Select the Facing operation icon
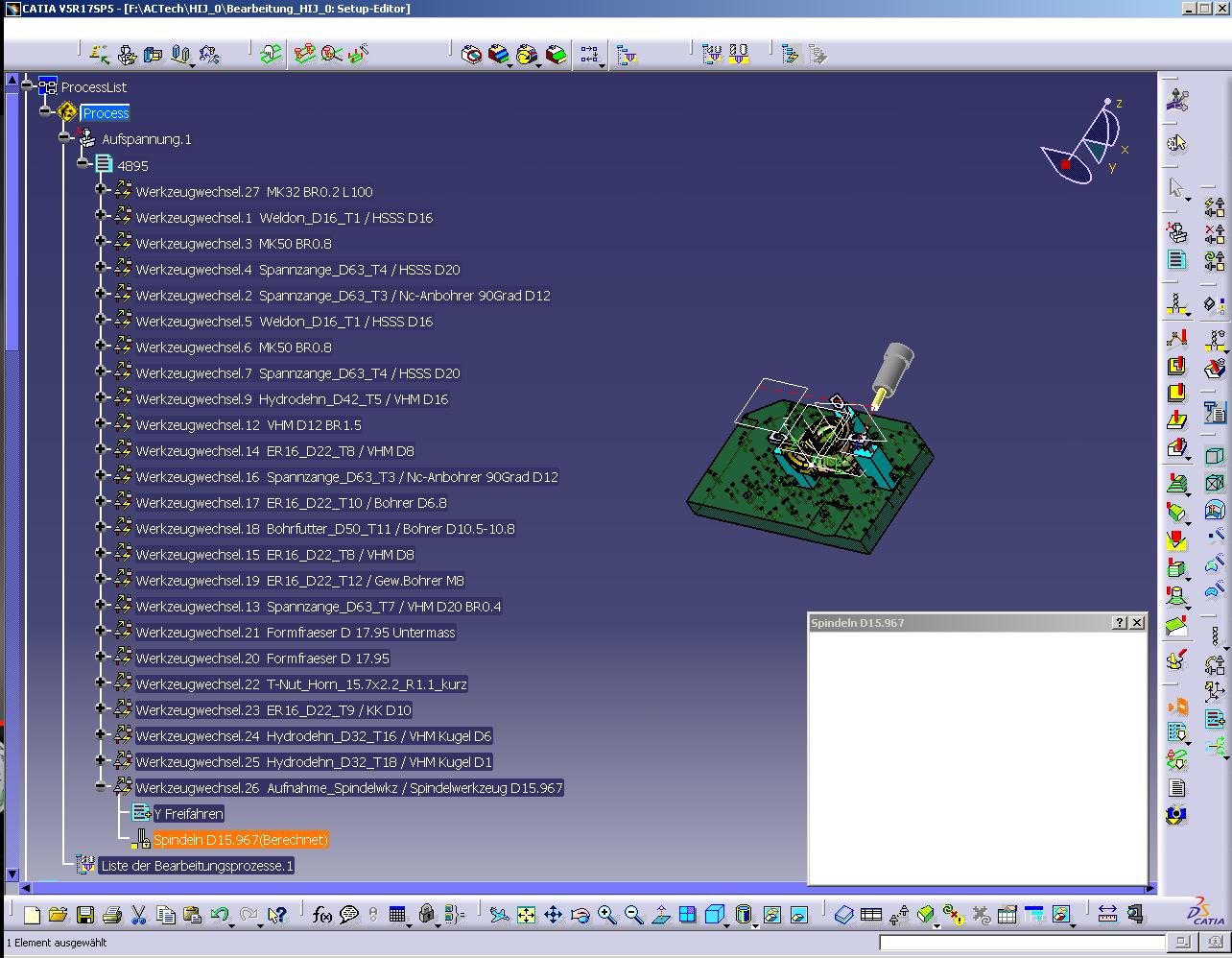The image size is (1232, 958). pyautogui.click(x=1177, y=393)
